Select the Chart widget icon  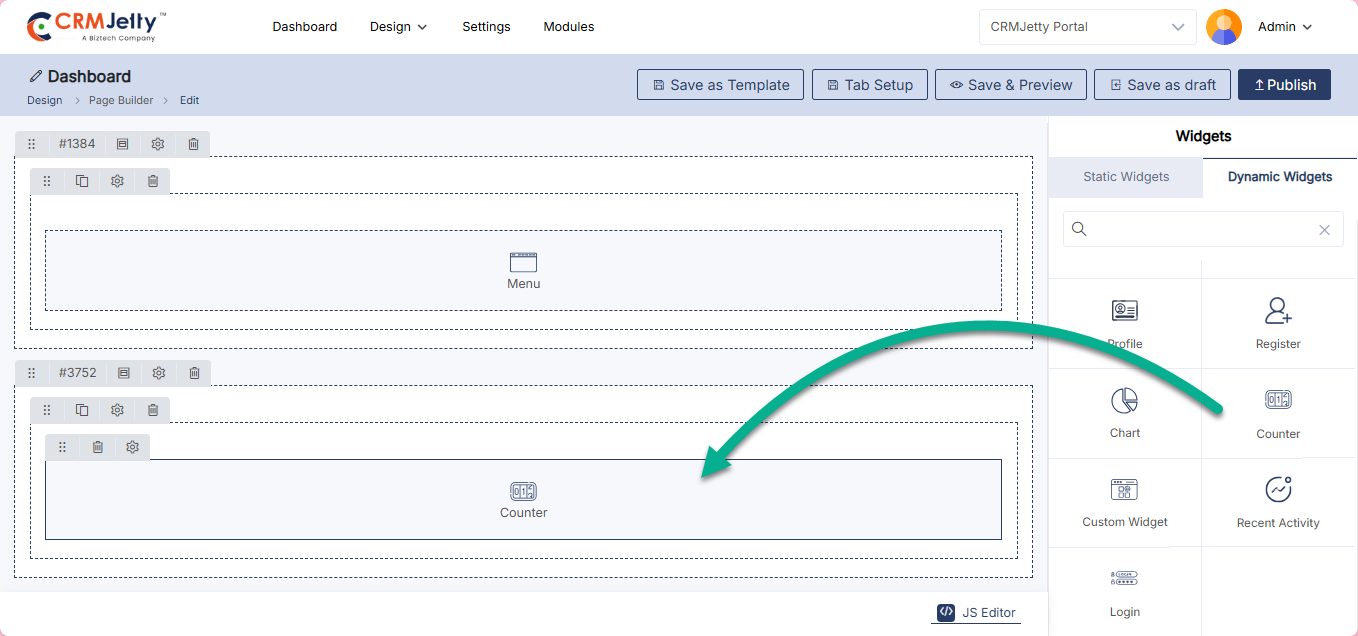tap(1124, 401)
